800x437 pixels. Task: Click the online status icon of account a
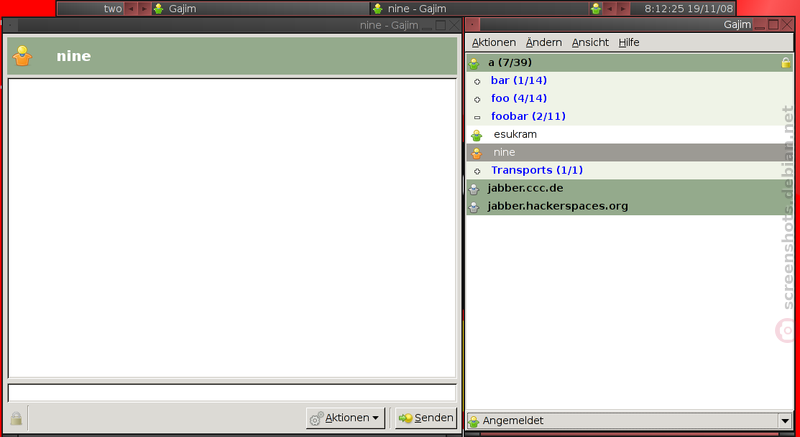pyautogui.click(x=474, y=63)
